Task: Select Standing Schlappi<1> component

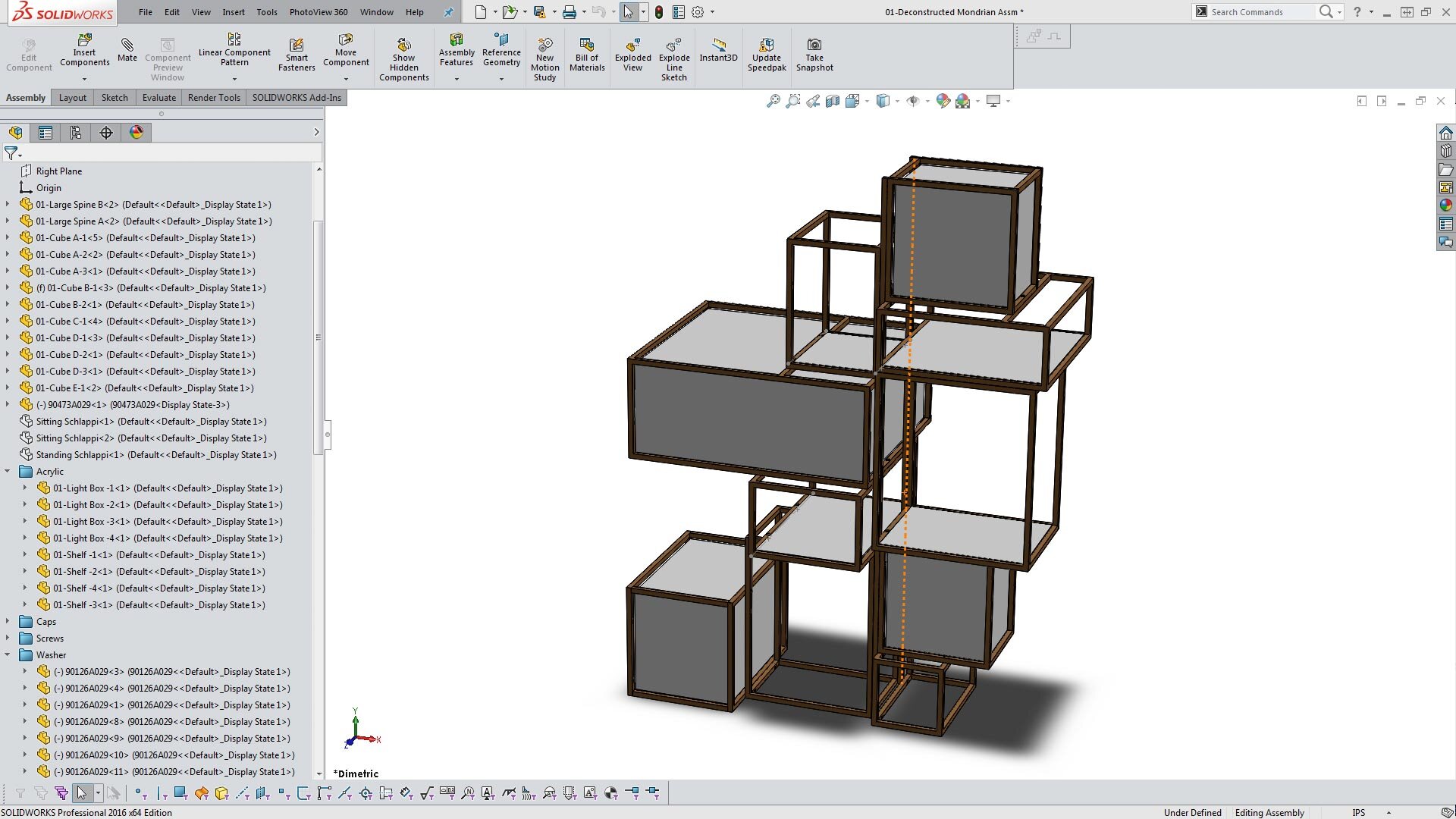Action: click(x=156, y=455)
